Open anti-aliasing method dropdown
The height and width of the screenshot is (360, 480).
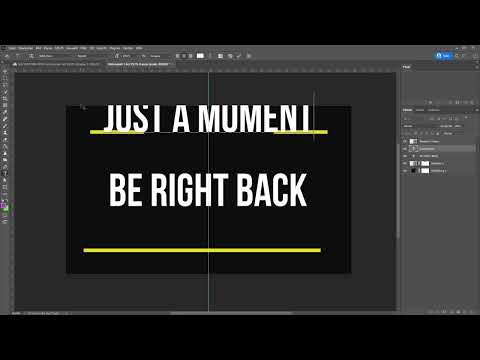coord(160,56)
